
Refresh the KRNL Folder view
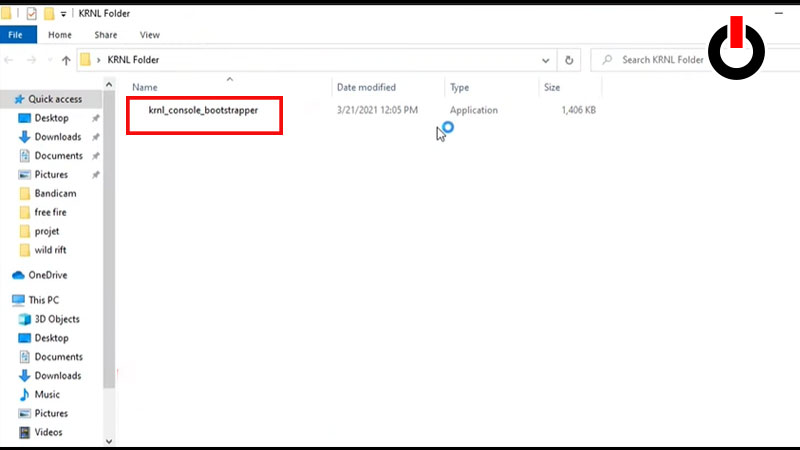[x=569, y=60]
